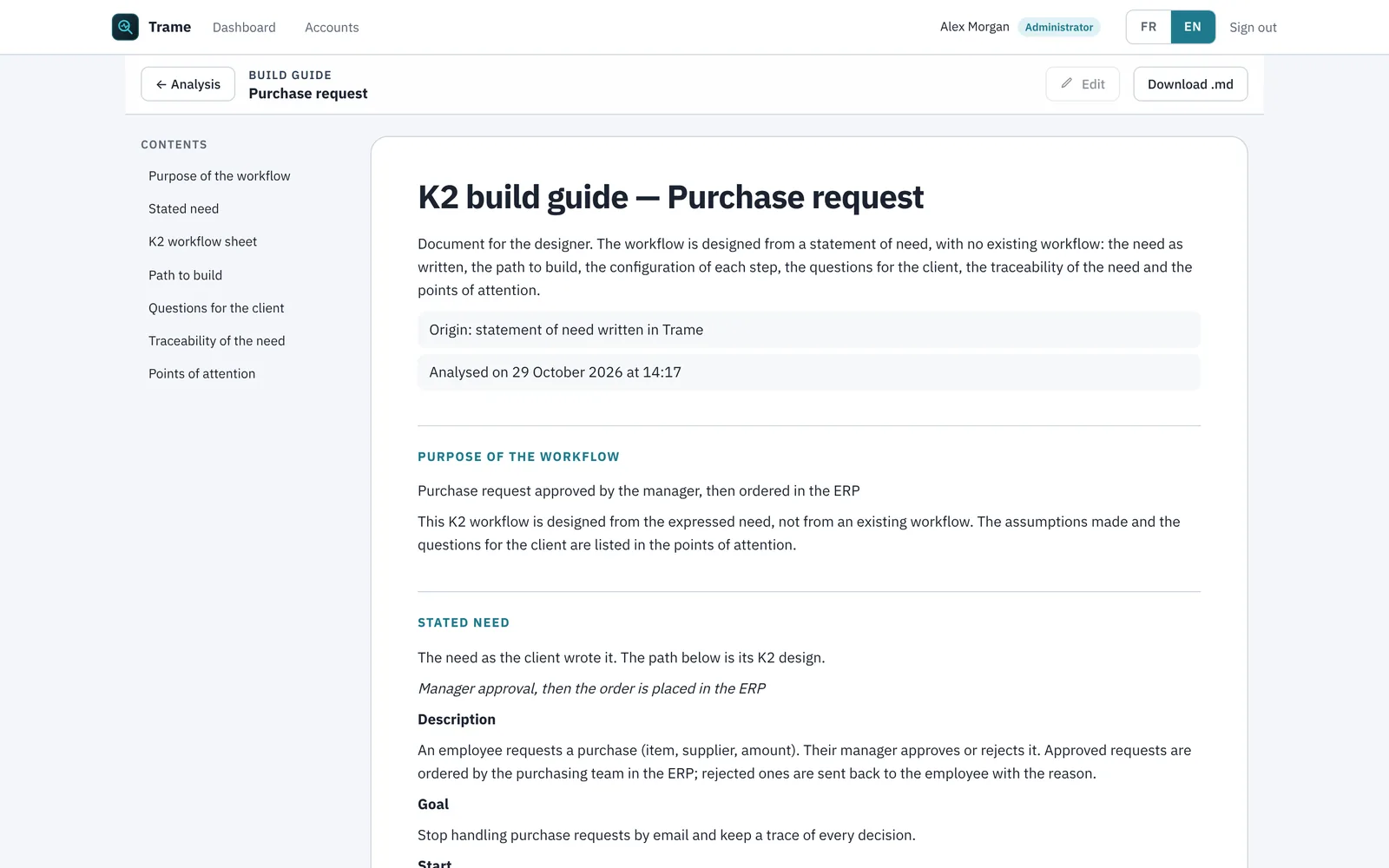
Task: Click the pencil icon on the Edit button
Action: pyautogui.click(x=1067, y=83)
